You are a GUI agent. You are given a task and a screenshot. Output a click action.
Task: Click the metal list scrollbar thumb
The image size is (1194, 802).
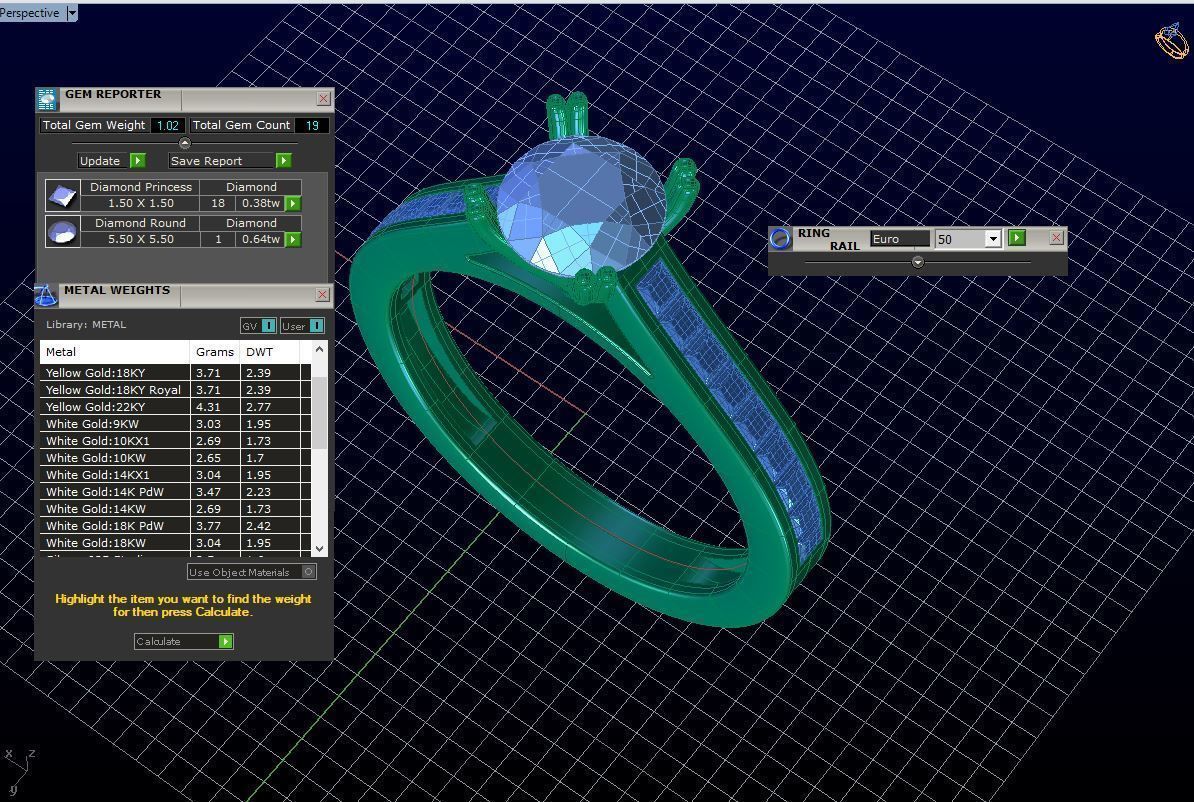tap(319, 412)
